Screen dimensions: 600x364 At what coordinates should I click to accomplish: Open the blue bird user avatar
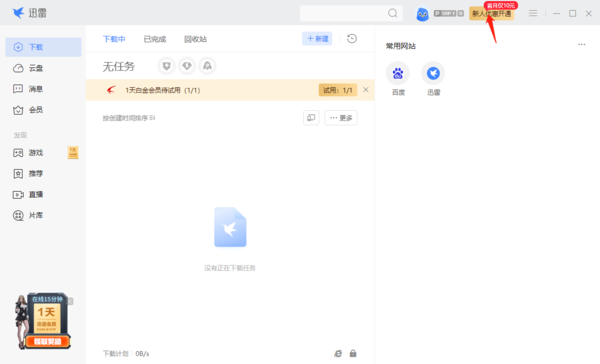(x=422, y=14)
